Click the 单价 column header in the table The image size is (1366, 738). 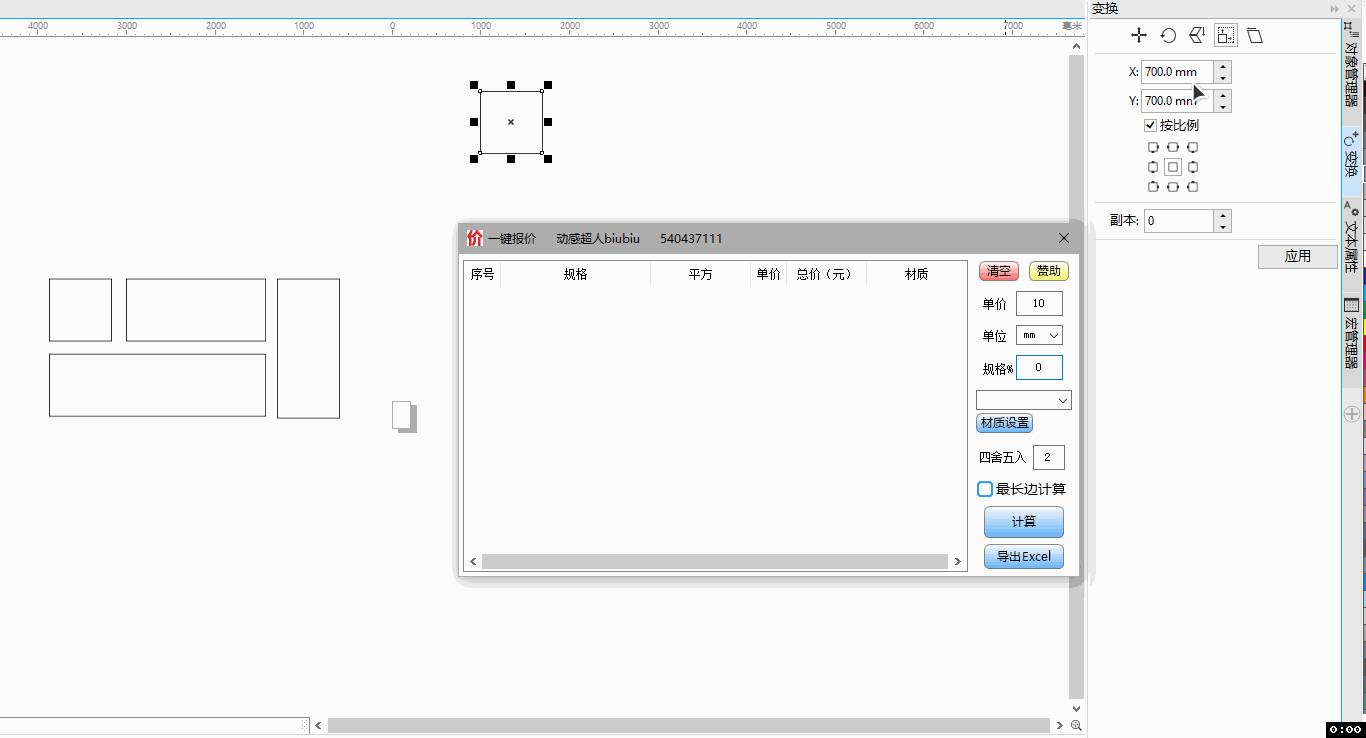768,274
